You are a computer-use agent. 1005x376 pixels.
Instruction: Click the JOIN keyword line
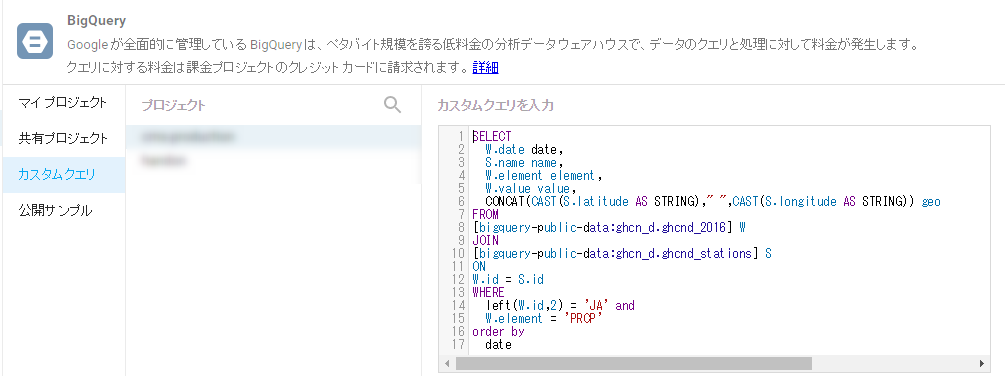pos(485,241)
